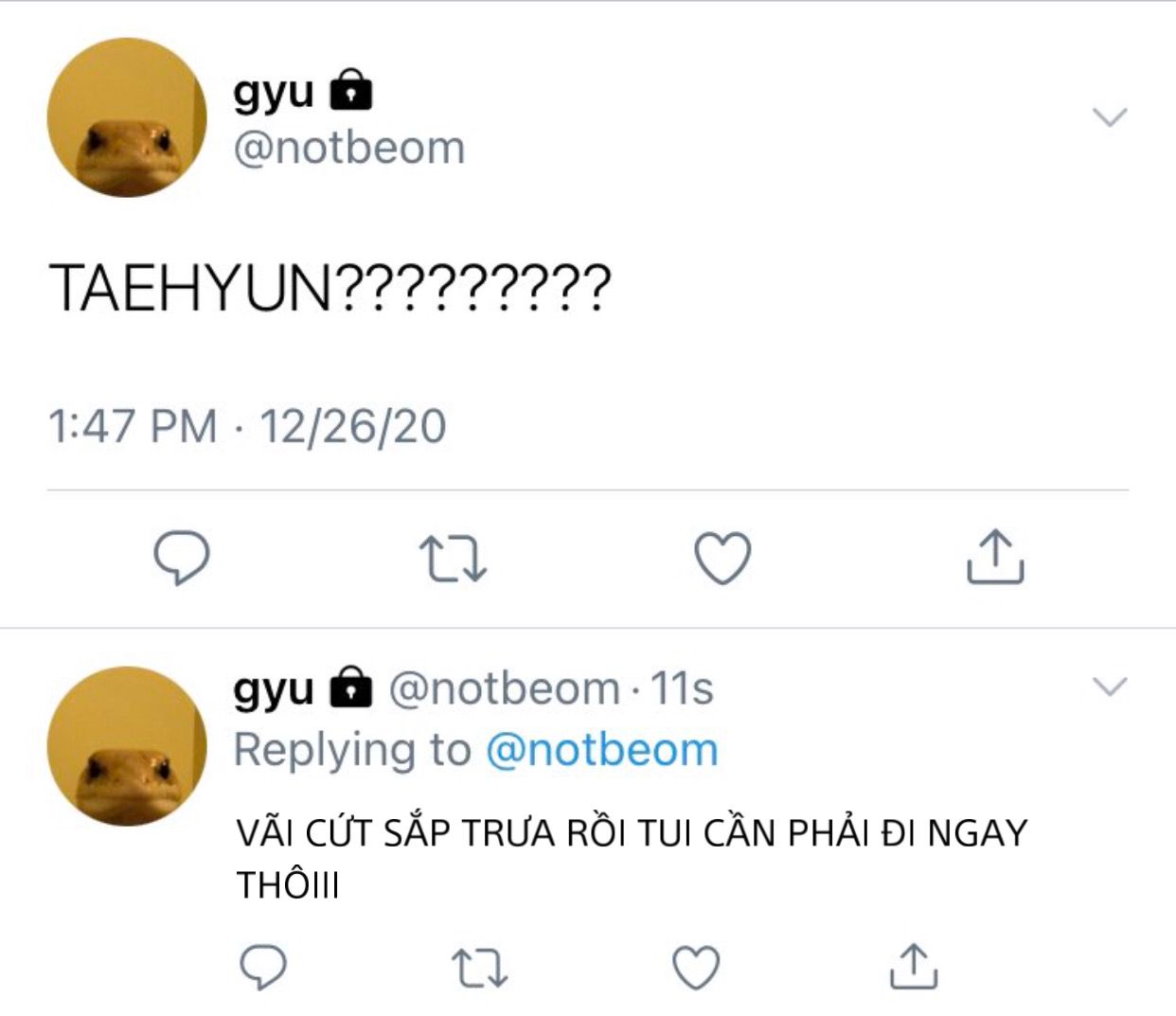Tap the 11s timestamp on the reply
The width and height of the screenshot is (1176, 1016).
tap(682, 688)
